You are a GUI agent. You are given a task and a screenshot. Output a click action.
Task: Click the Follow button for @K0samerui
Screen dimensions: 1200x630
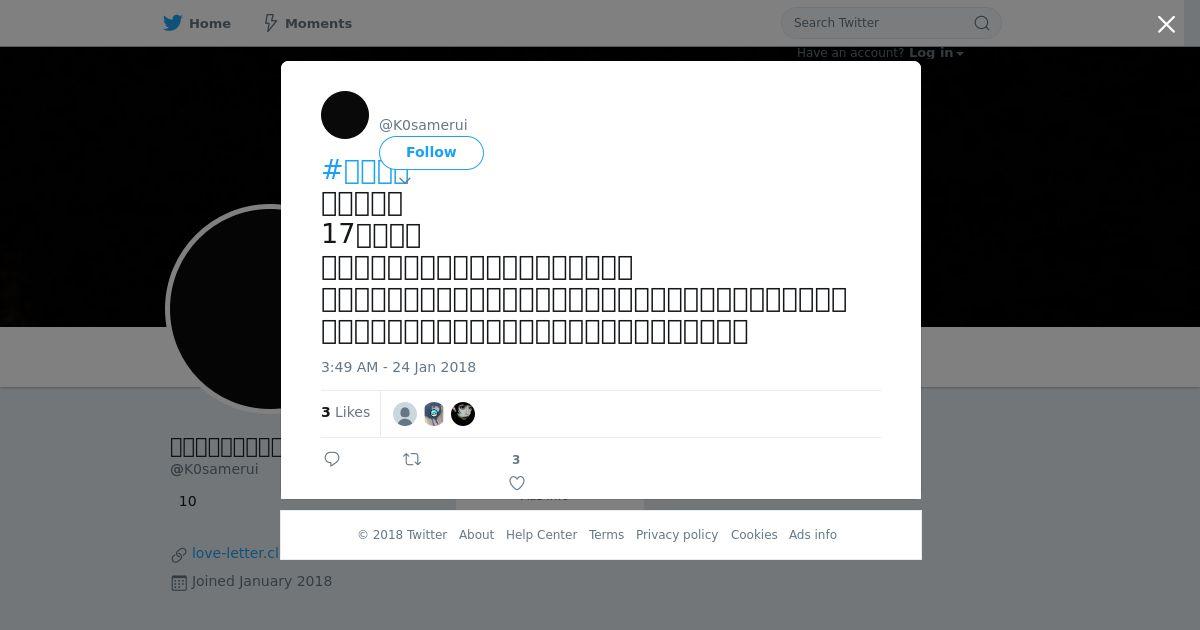click(x=431, y=152)
